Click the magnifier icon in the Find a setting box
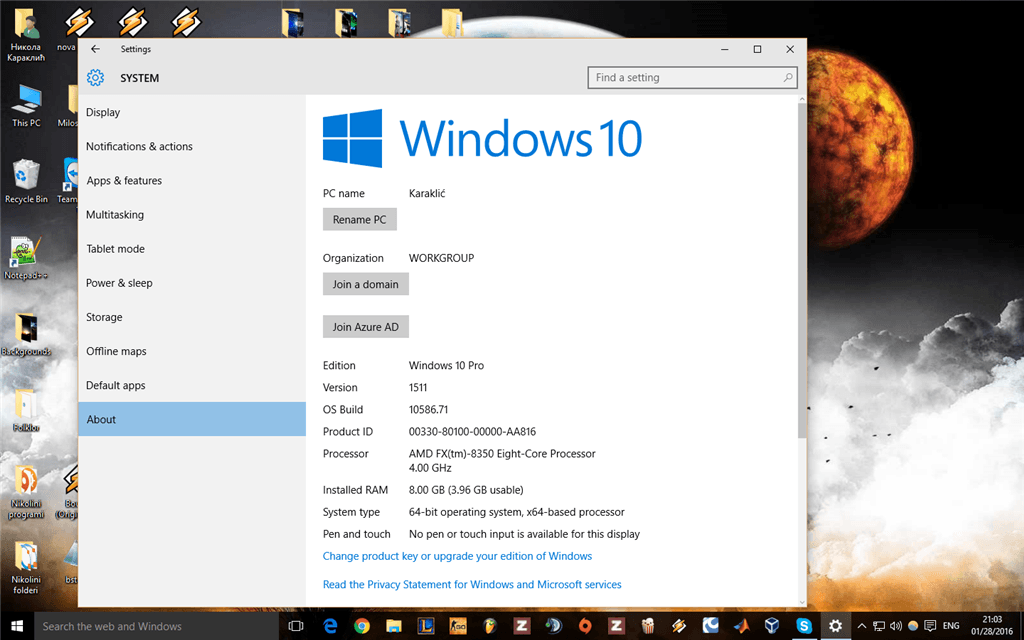 point(788,78)
